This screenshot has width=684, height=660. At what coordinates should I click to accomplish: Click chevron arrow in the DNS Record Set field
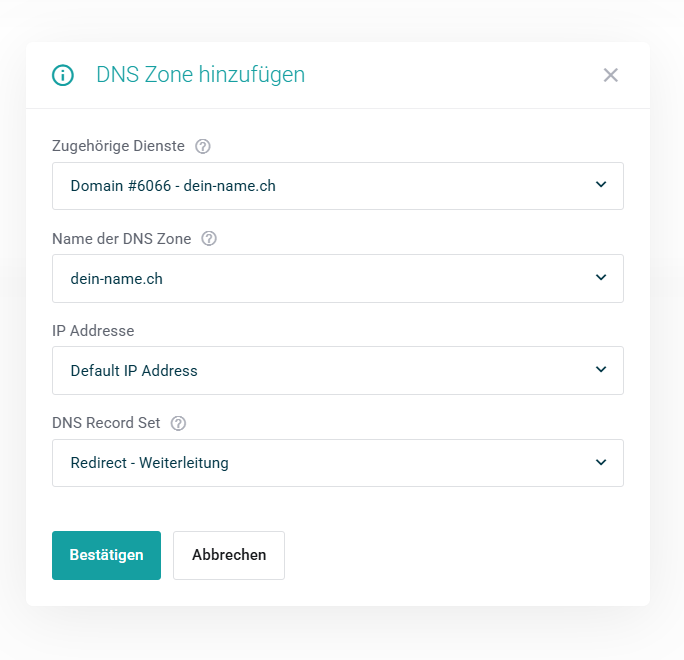pos(601,462)
